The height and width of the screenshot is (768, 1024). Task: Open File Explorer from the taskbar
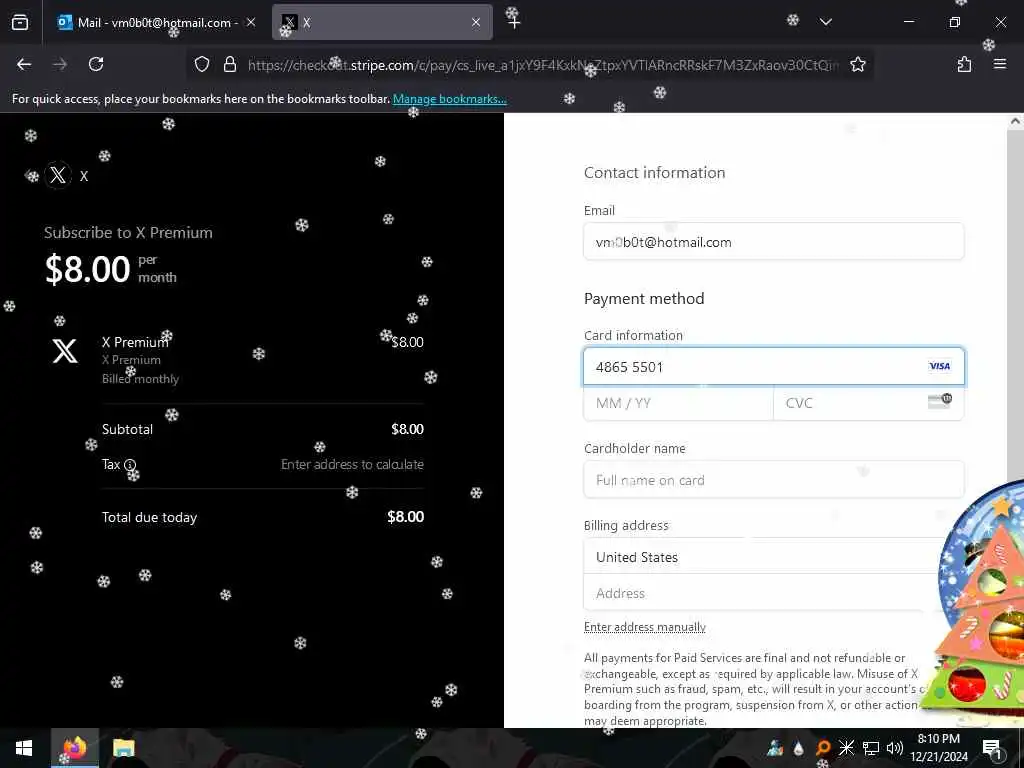[123, 748]
